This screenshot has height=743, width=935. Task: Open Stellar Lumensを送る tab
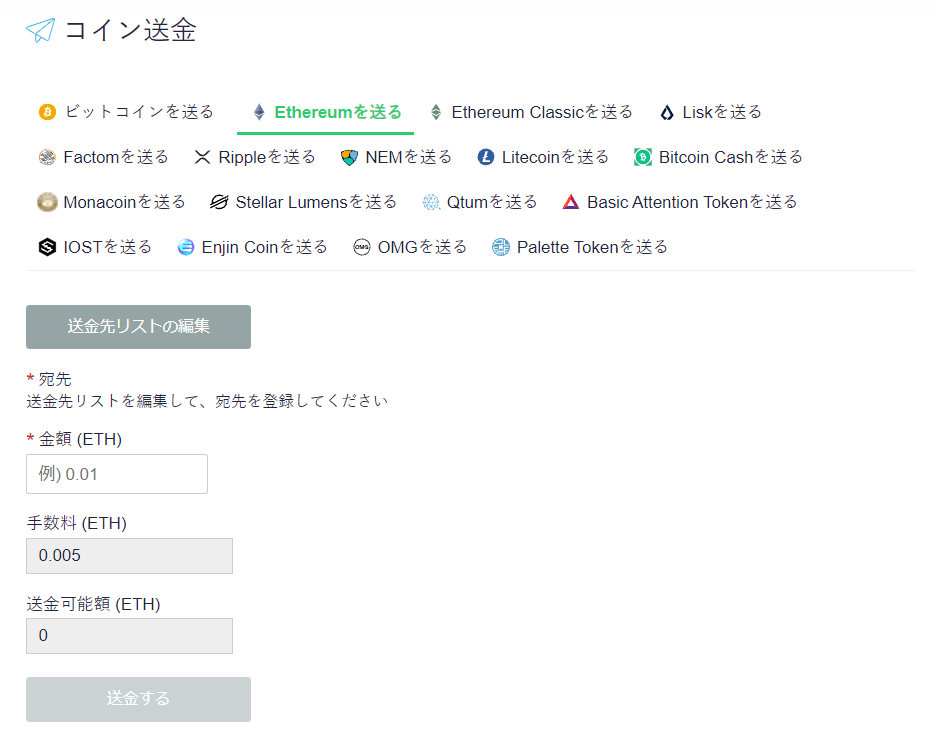pyautogui.click(x=304, y=202)
